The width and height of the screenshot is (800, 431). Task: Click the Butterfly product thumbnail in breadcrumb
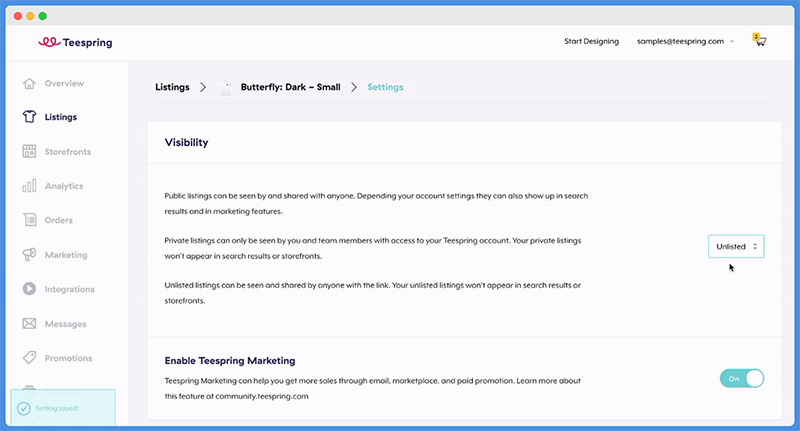[225, 87]
